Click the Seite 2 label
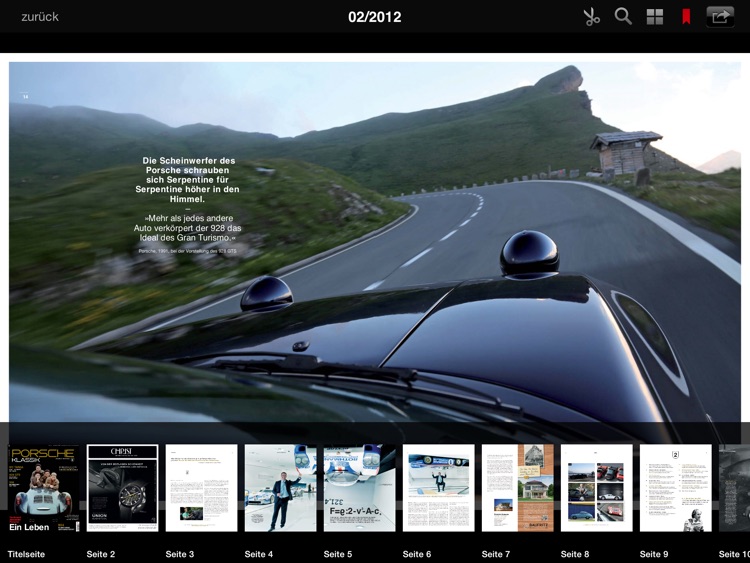Viewport: 750px width, 563px height. (x=101, y=554)
